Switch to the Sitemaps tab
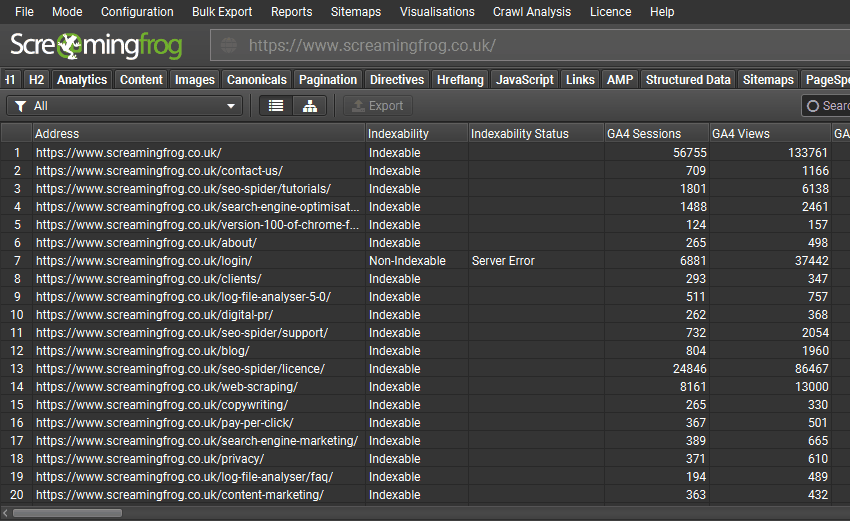The width and height of the screenshot is (850, 521). (768, 80)
